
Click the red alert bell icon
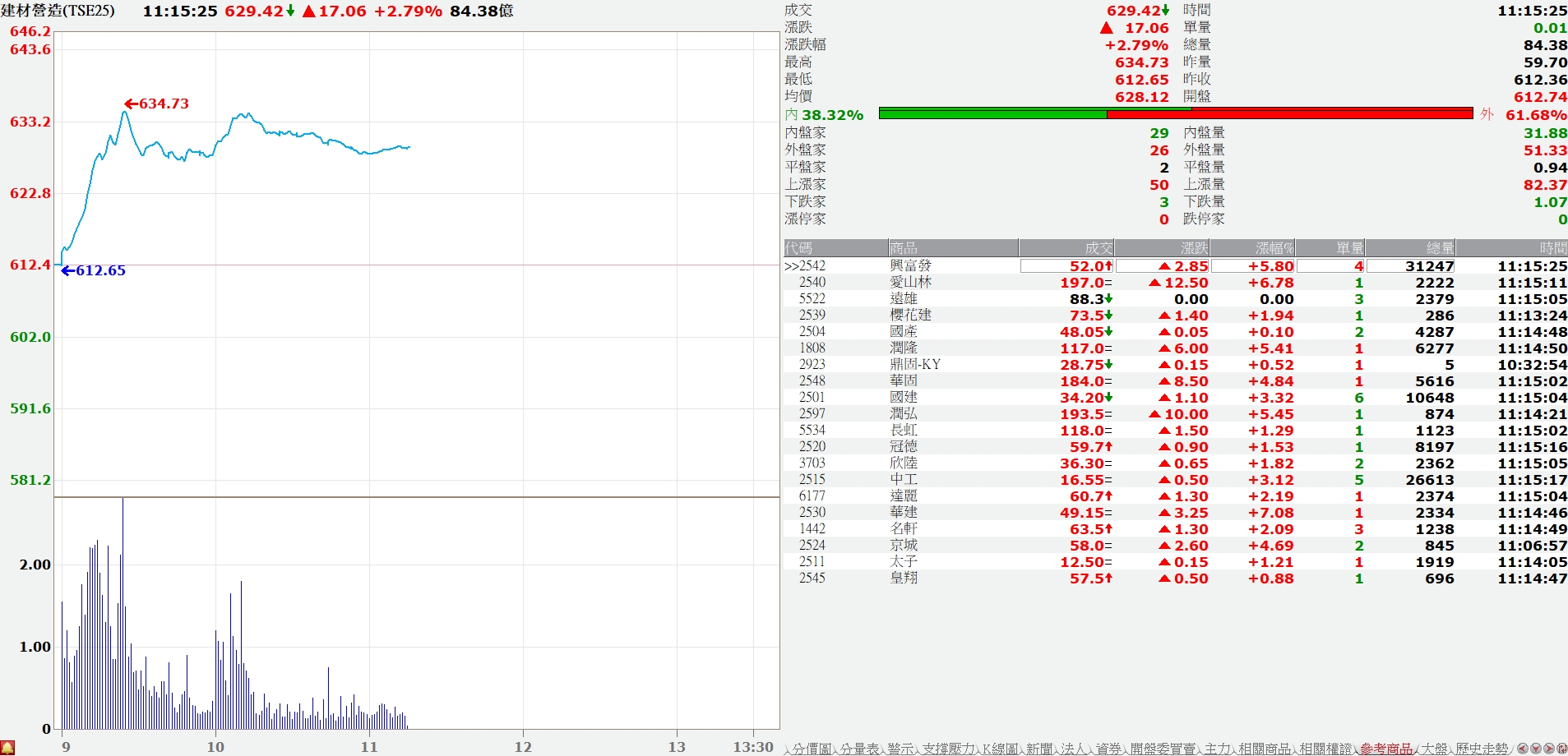(x=7, y=748)
